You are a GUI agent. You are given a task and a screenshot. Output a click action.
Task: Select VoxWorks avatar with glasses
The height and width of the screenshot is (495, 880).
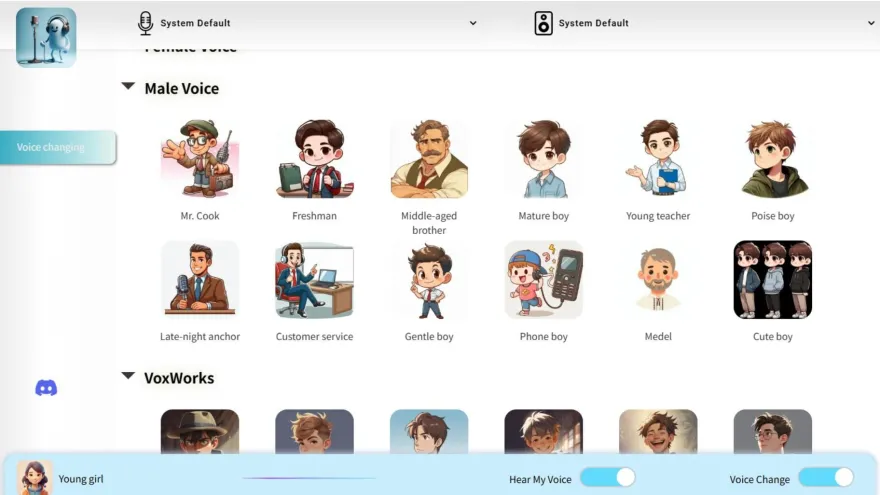pyautogui.click(x=772, y=431)
